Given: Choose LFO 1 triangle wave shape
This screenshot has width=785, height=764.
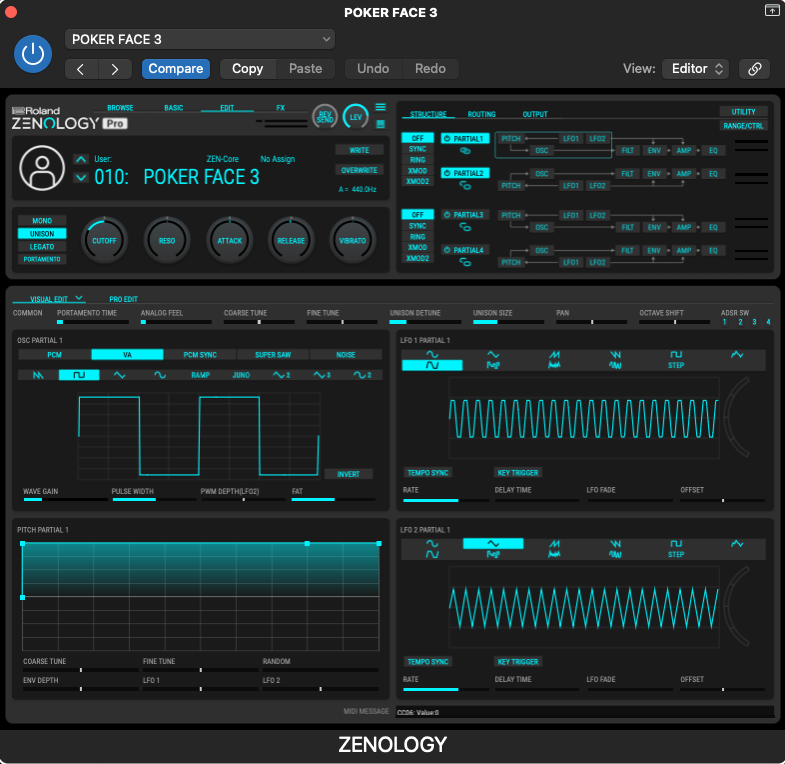Looking at the screenshot, I should (493, 354).
